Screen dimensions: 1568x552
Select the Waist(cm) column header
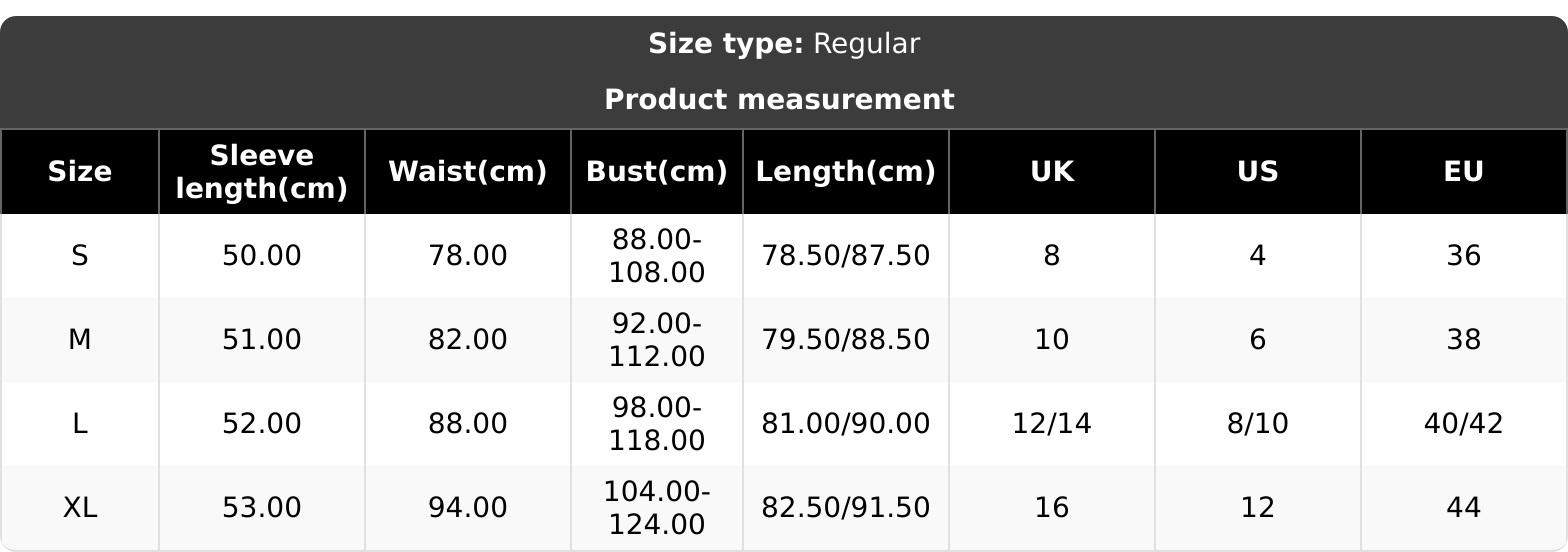(x=467, y=172)
